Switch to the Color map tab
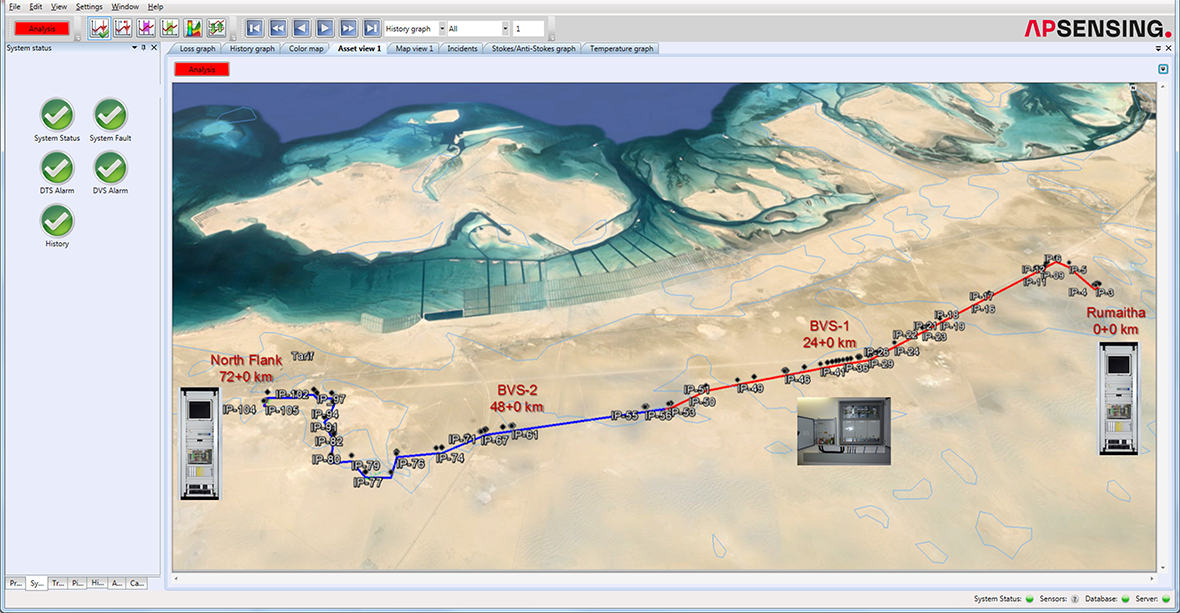 pyautogui.click(x=306, y=49)
